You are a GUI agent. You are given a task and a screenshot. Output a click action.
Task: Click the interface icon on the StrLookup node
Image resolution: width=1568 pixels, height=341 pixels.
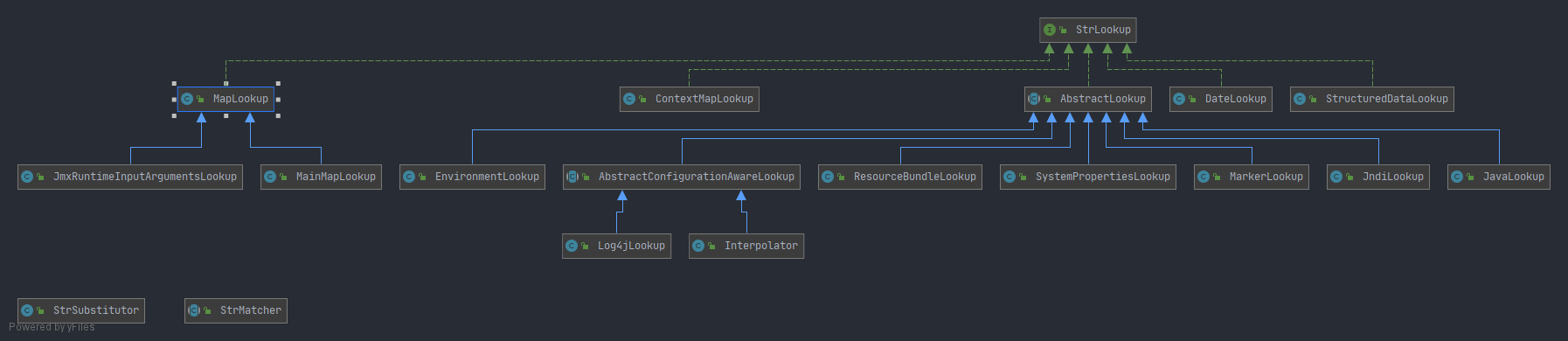click(x=1050, y=30)
